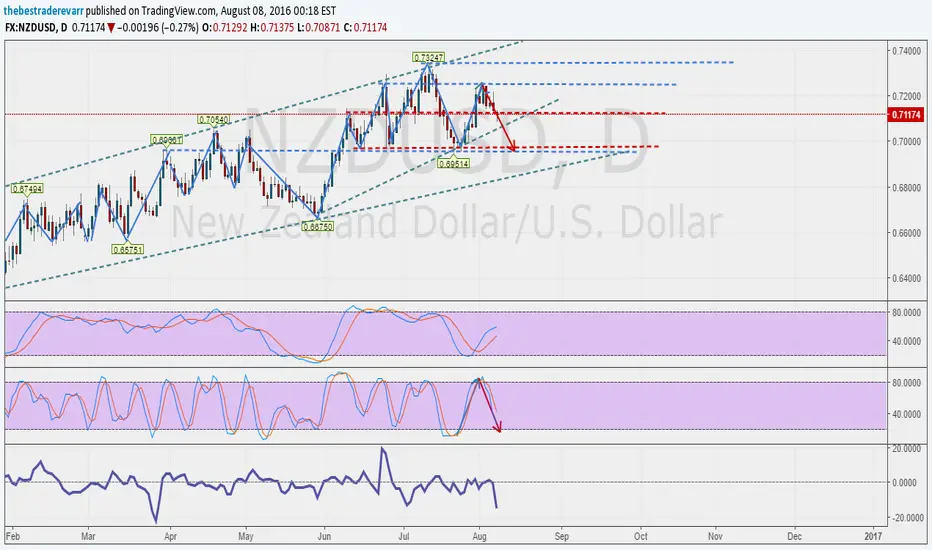Viewport: 932px width, 550px height.
Task: Click the May label on time axis
Action: [245, 536]
